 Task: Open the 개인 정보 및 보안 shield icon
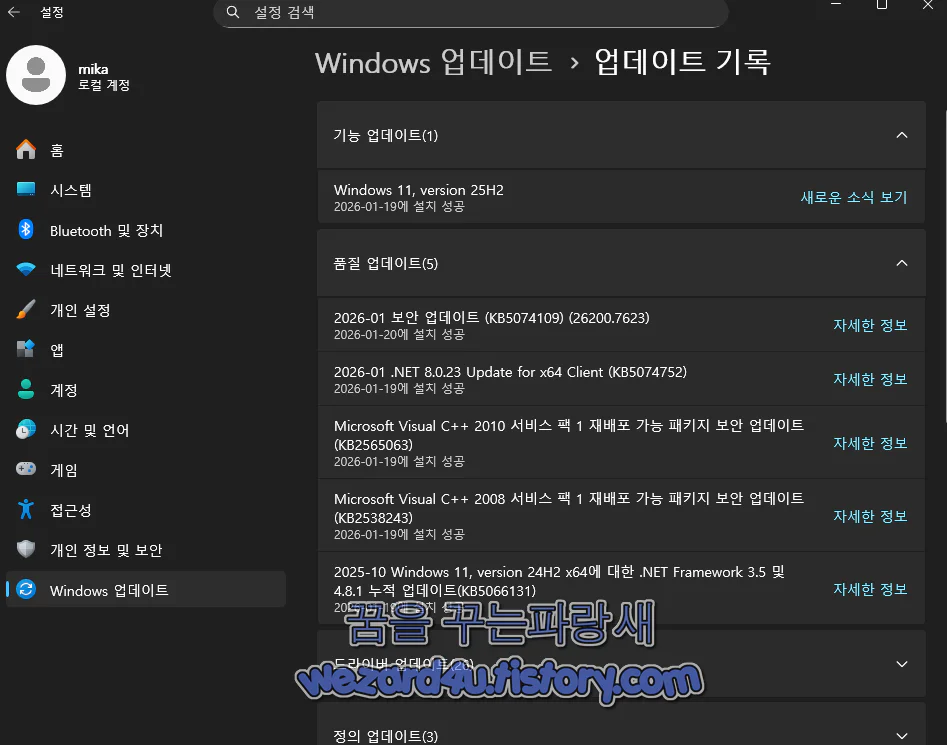click(x=26, y=550)
